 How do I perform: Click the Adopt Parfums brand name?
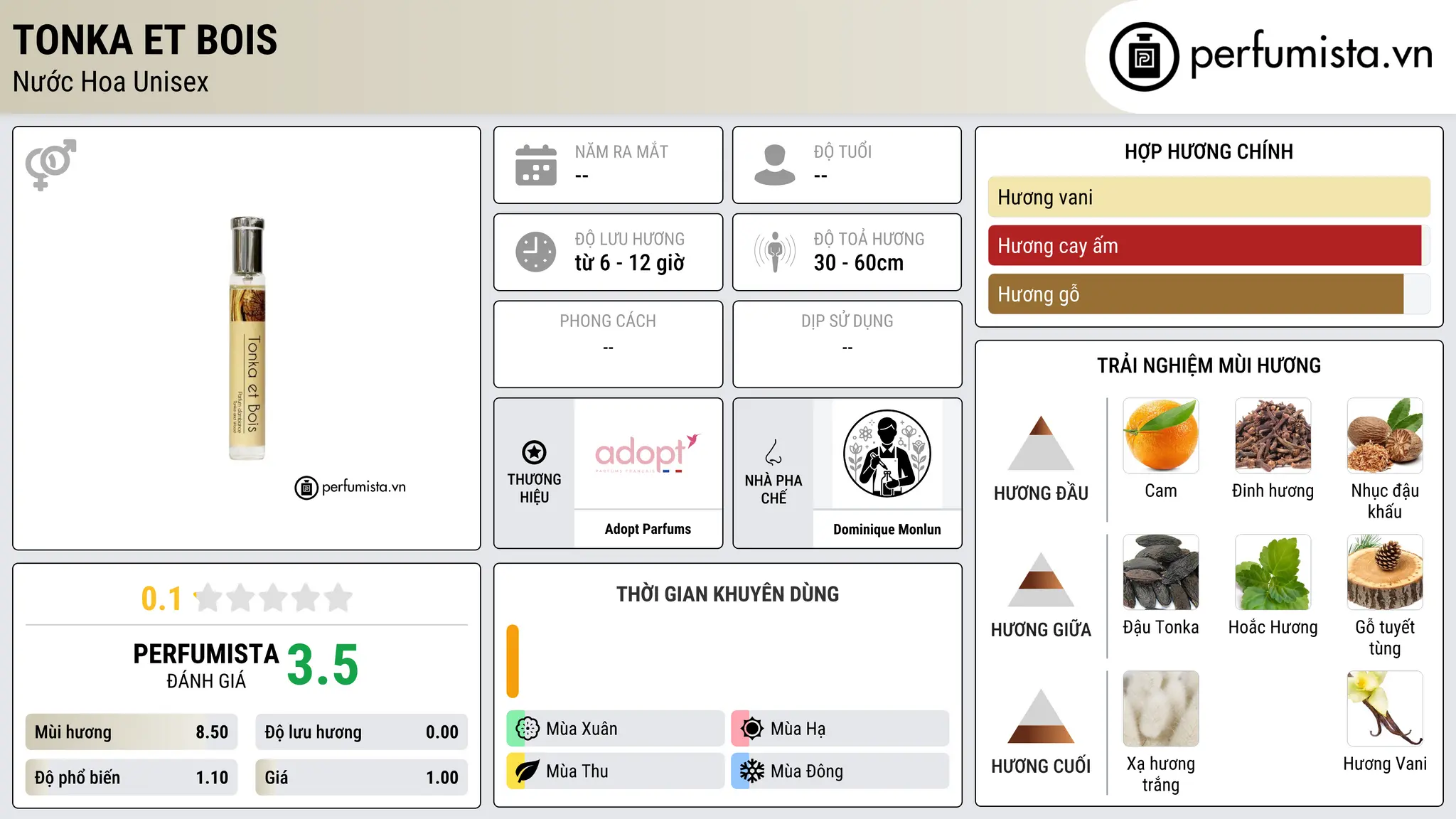click(x=648, y=529)
